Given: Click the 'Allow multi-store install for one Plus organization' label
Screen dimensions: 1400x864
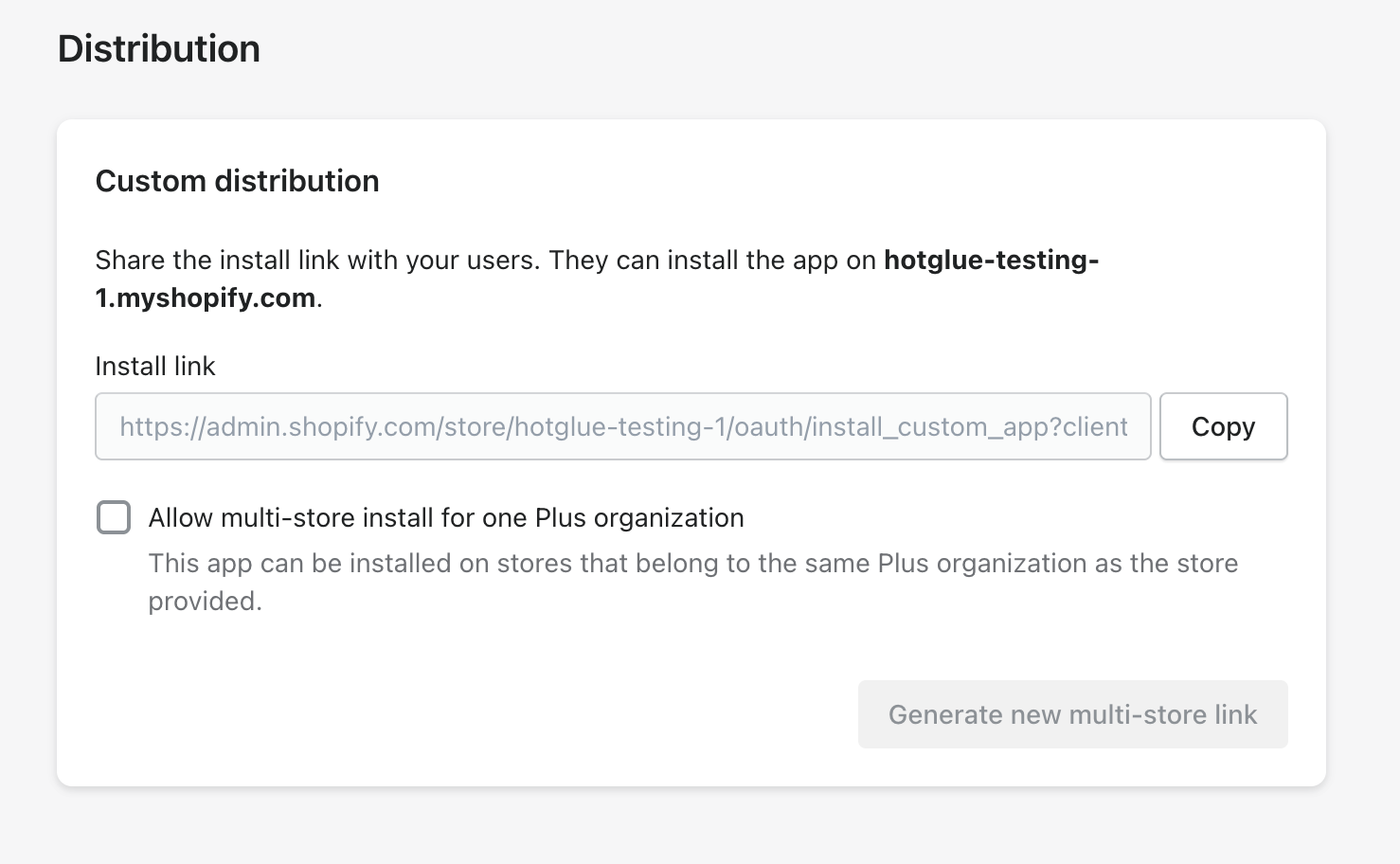Looking at the screenshot, I should [445, 517].
